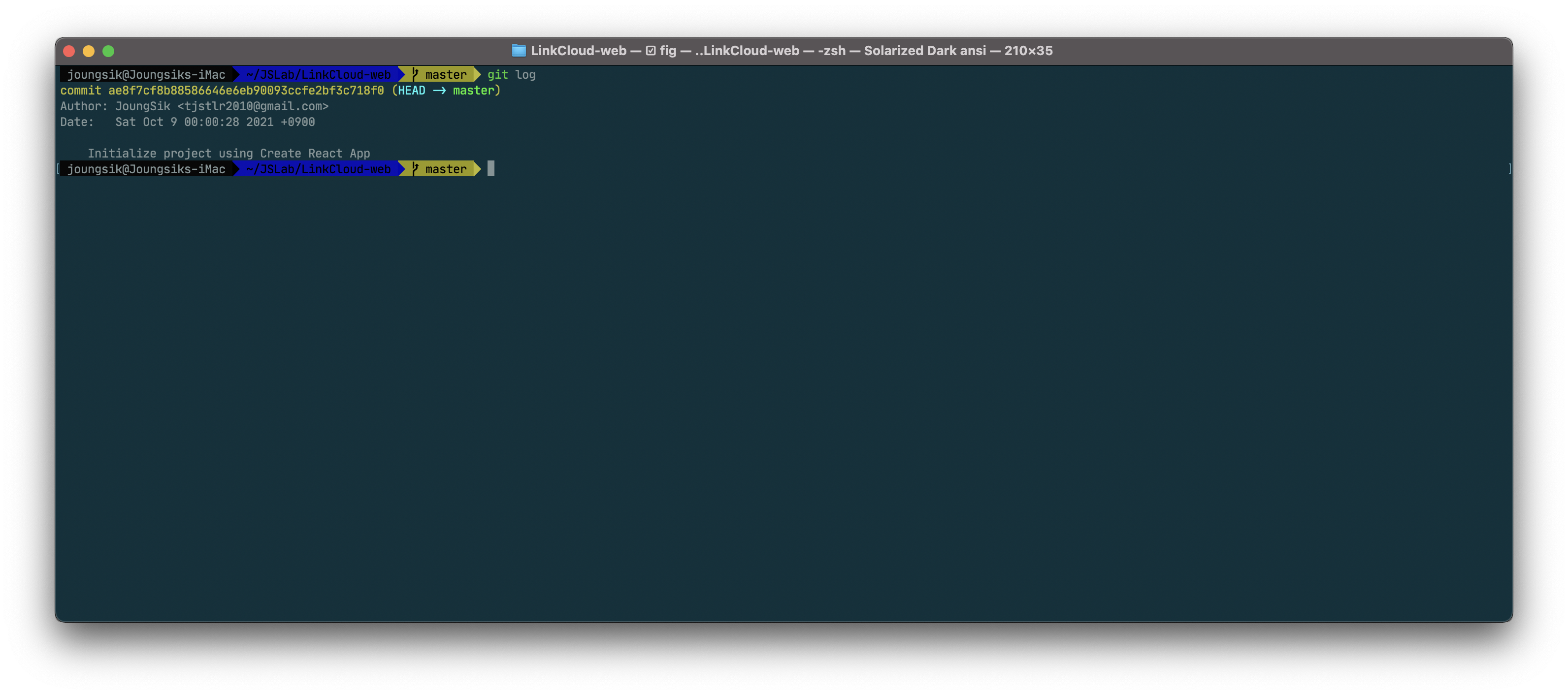Screen dimensions: 1568x695
Task: Click the folder icon in the title bar
Action: 518,51
